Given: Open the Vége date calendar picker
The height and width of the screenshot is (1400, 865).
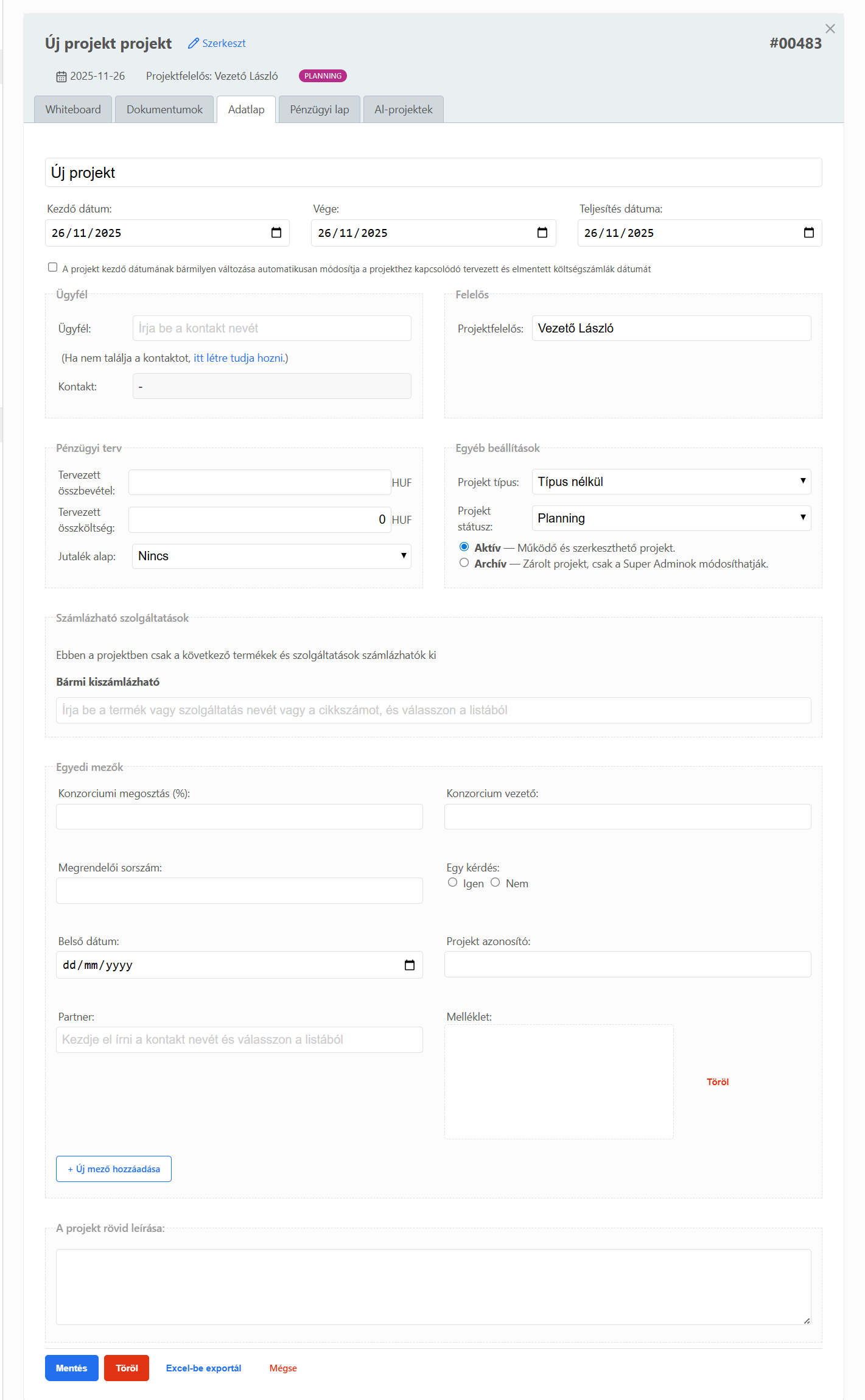Looking at the screenshot, I should pyautogui.click(x=542, y=233).
